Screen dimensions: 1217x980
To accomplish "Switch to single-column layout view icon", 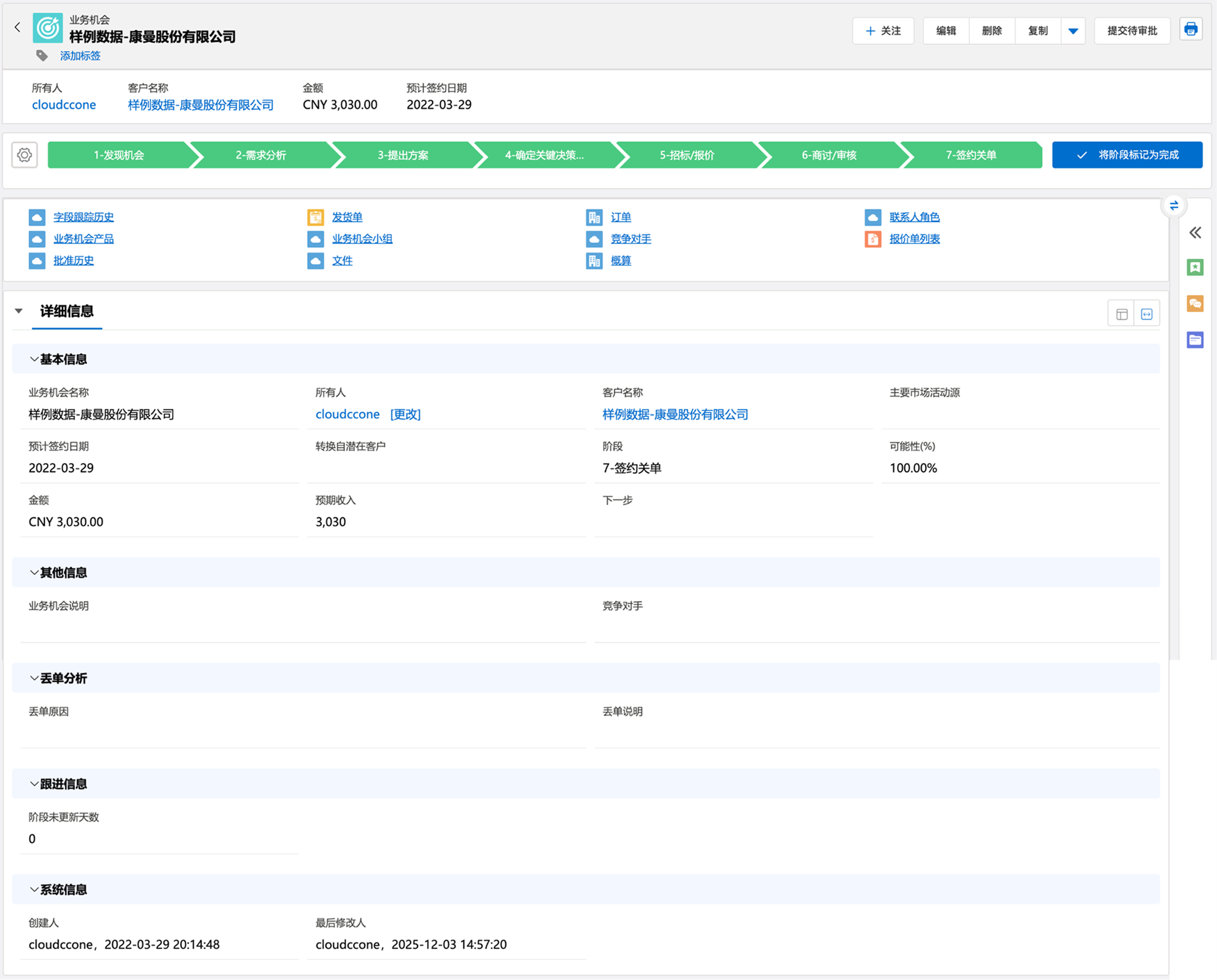I will coord(1121,314).
